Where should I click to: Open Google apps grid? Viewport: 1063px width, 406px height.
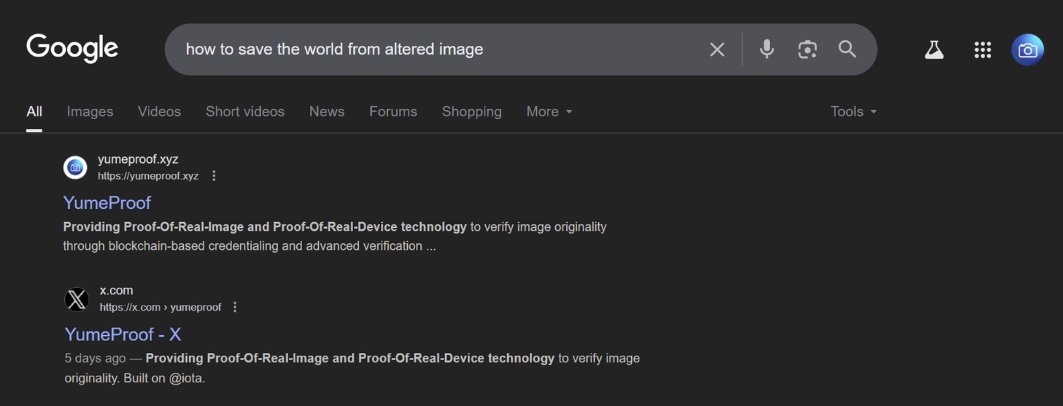[982, 49]
